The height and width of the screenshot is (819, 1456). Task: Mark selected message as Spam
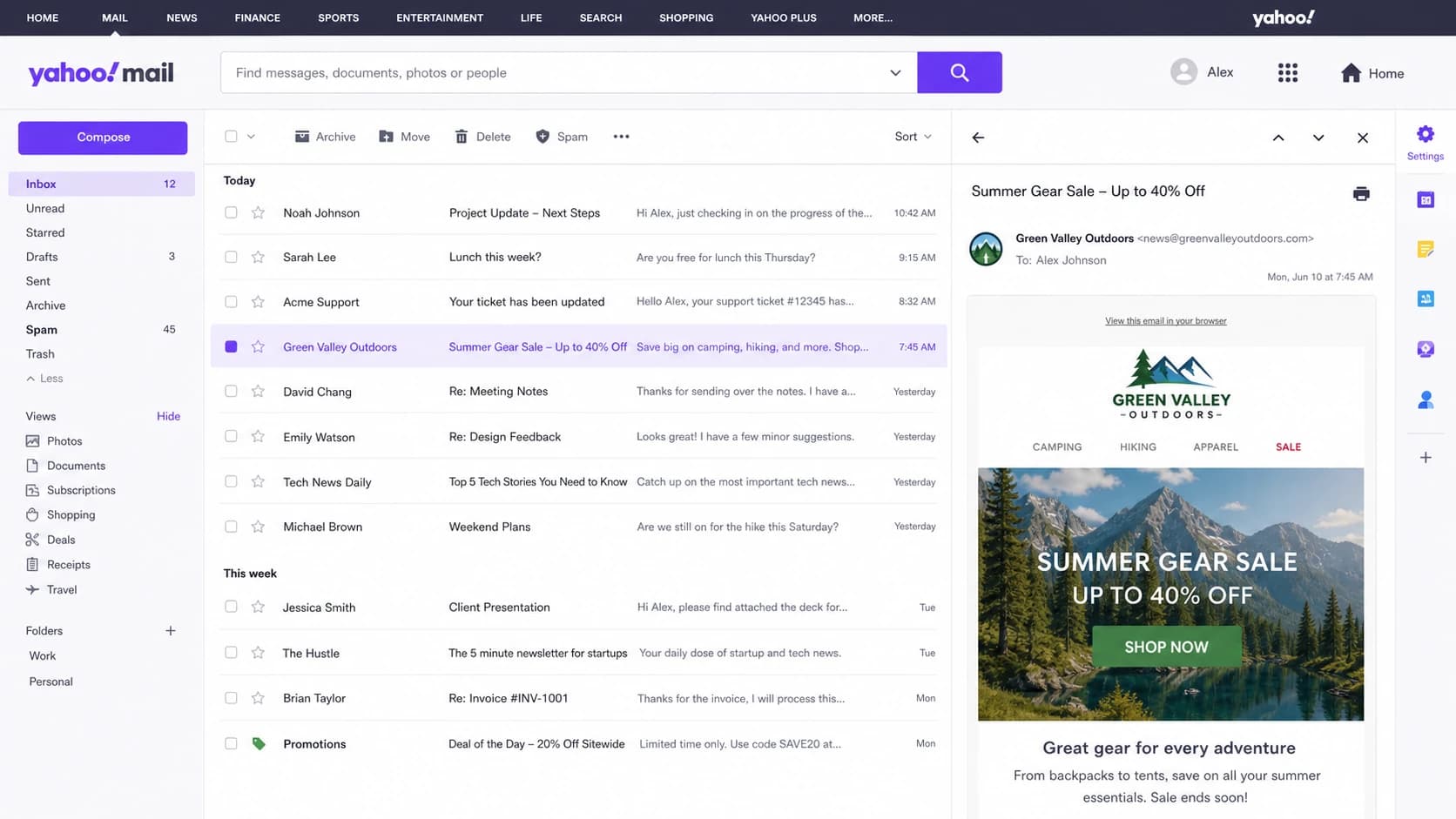(562, 137)
